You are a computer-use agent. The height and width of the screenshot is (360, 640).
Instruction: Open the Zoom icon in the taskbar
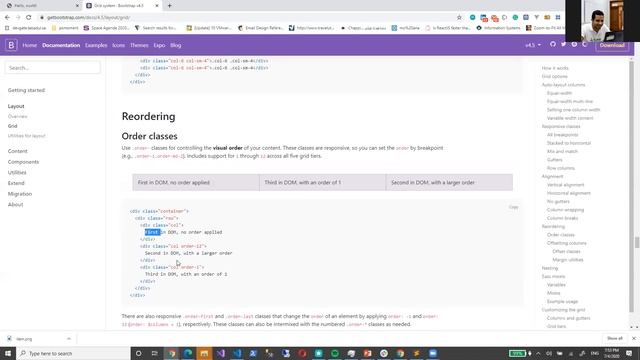coord(433,353)
